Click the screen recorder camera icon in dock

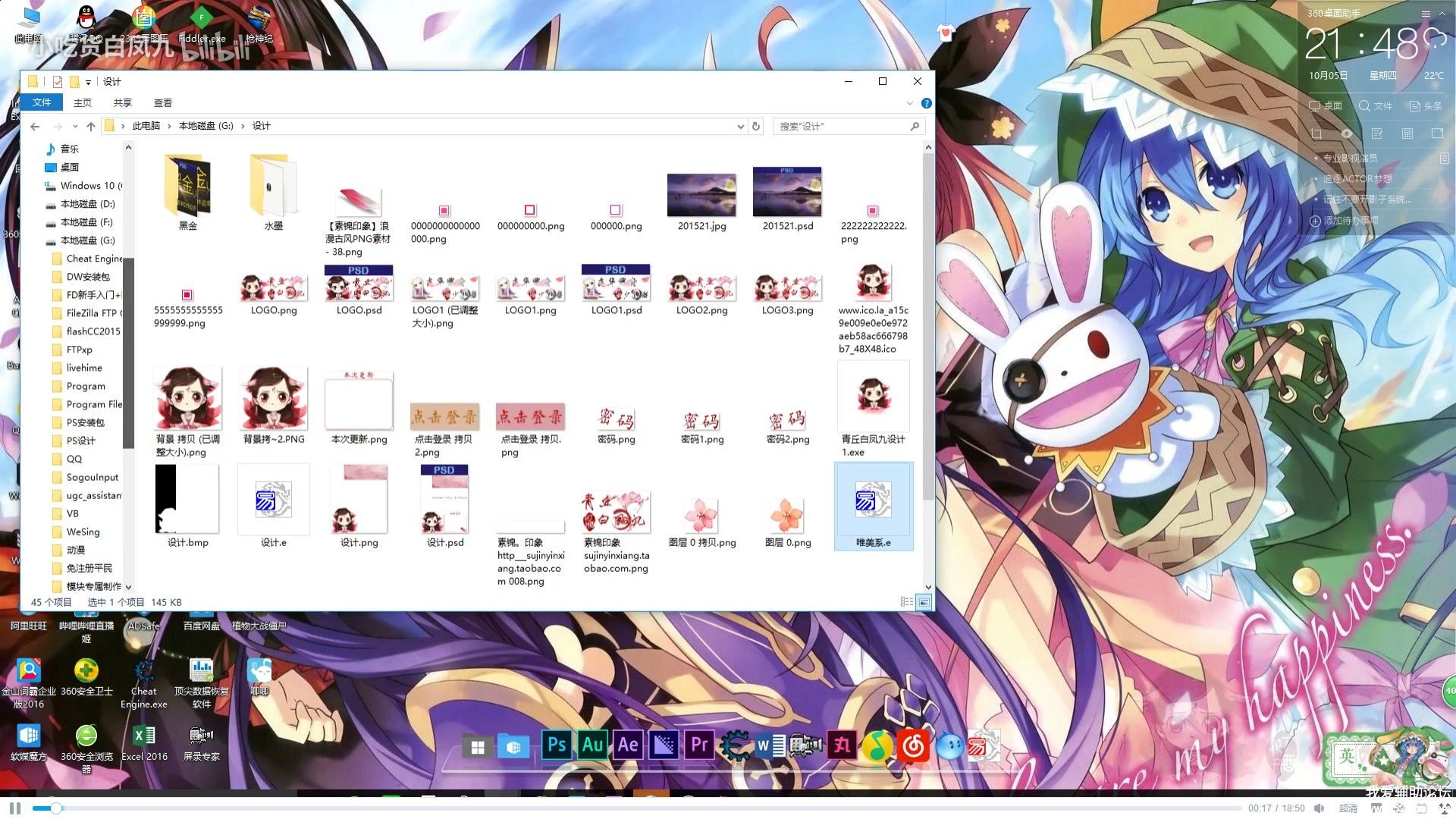pyautogui.click(x=805, y=746)
